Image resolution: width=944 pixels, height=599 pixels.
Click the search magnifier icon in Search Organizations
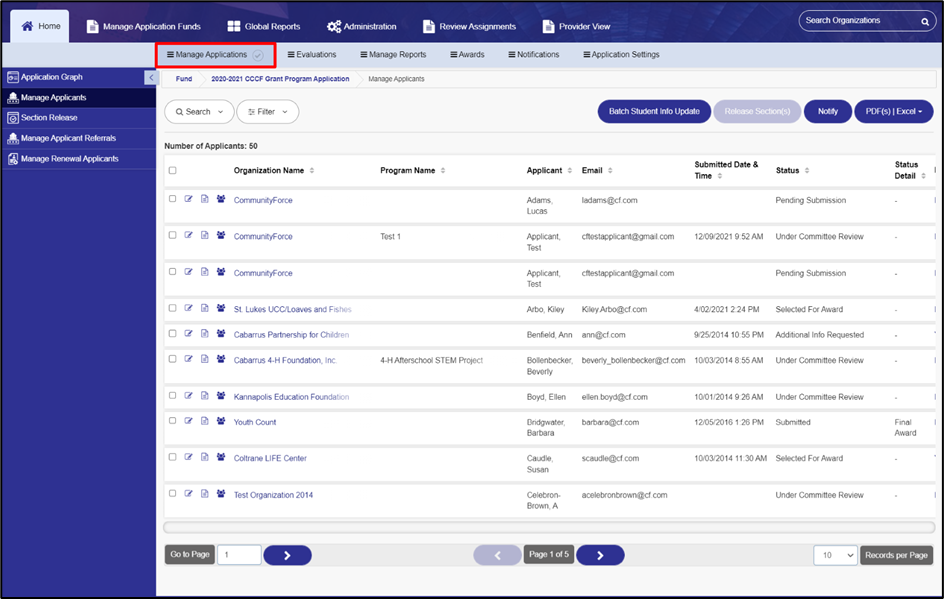pyautogui.click(x=925, y=22)
